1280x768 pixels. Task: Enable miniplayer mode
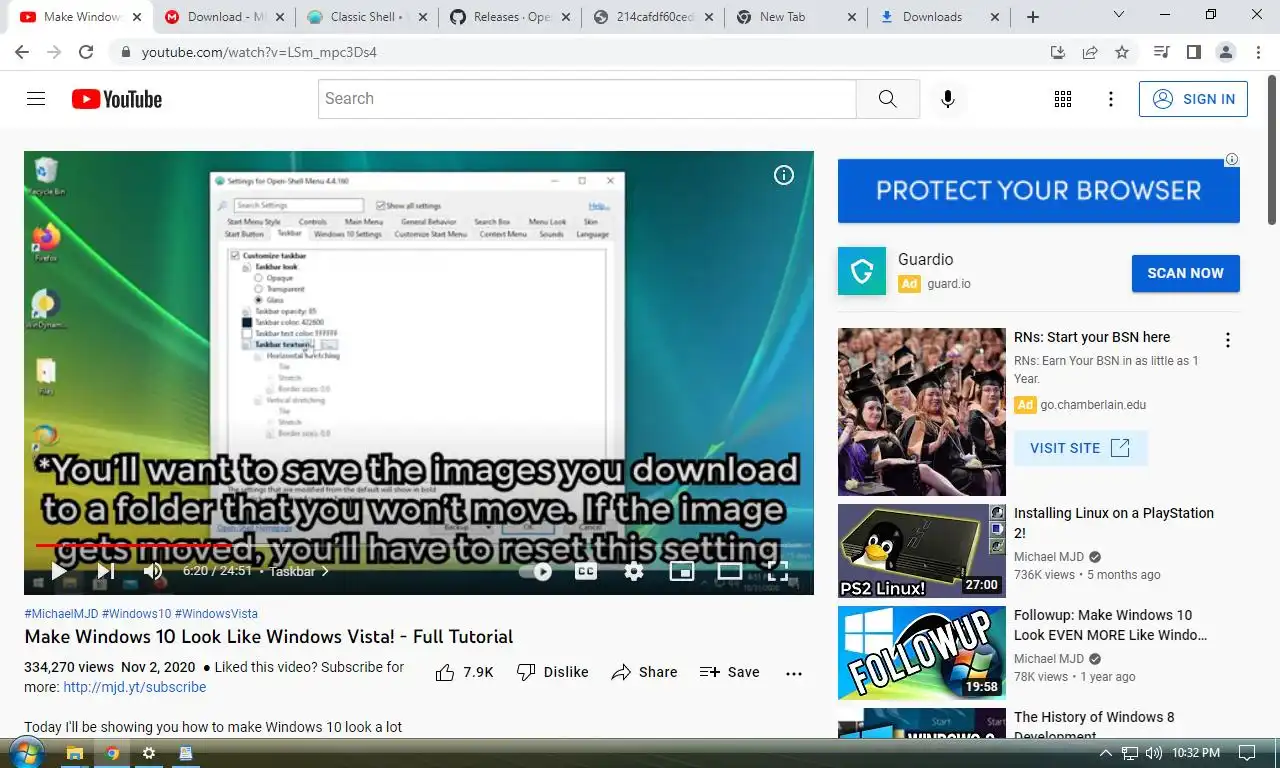tap(682, 571)
